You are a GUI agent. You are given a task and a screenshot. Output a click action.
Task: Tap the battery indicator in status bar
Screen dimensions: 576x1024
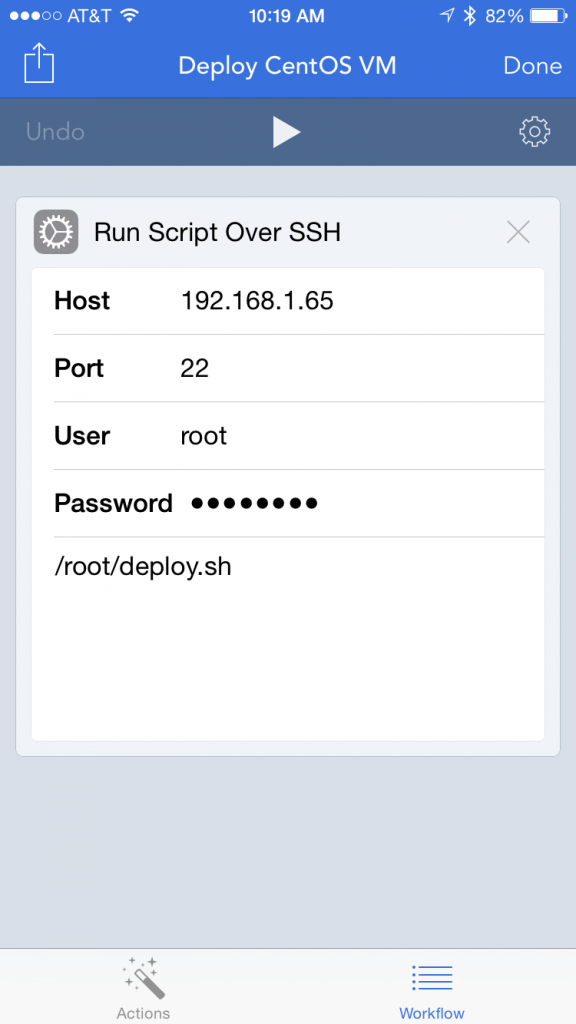click(x=547, y=16)
